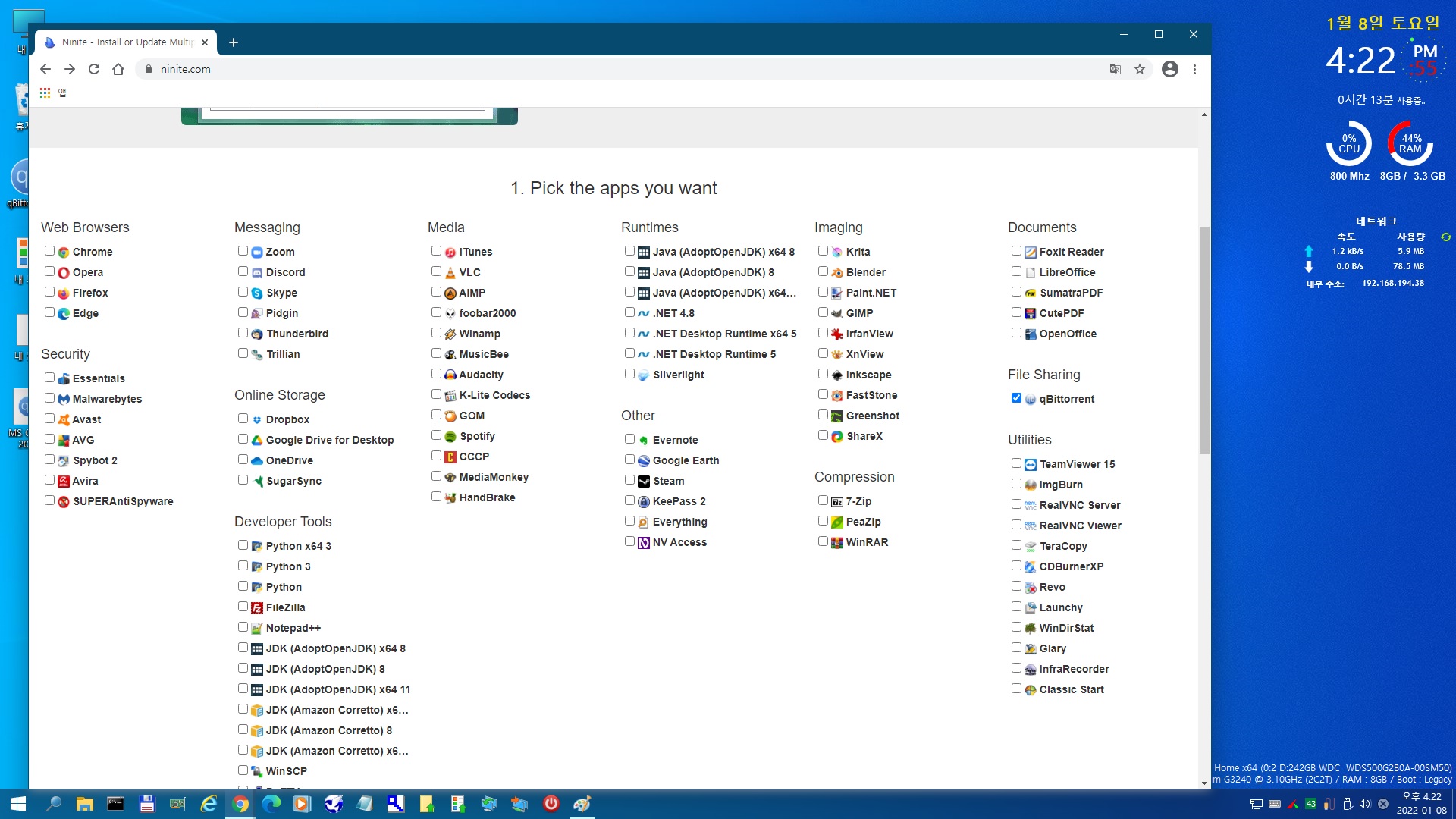Go back to previous page
Viewport: 1456px width, 819px height.
click(x=45, y=69)
